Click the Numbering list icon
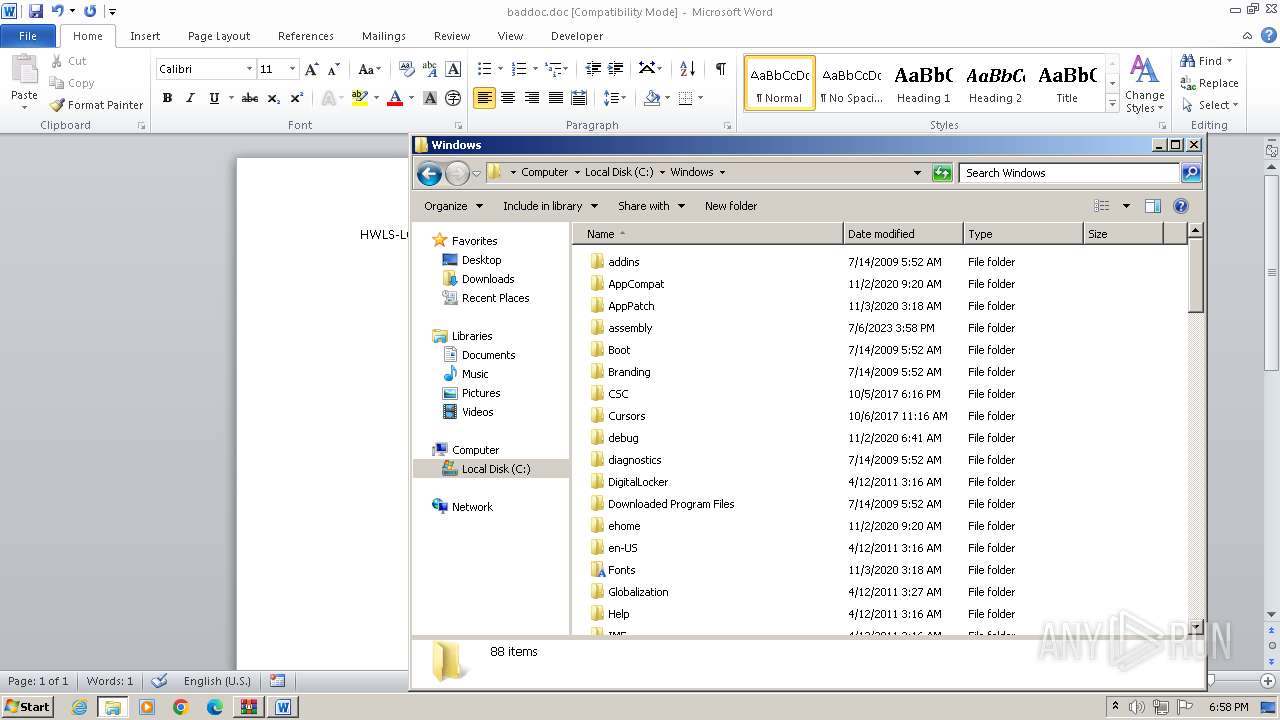The image size is (1280, 720). 519,69
